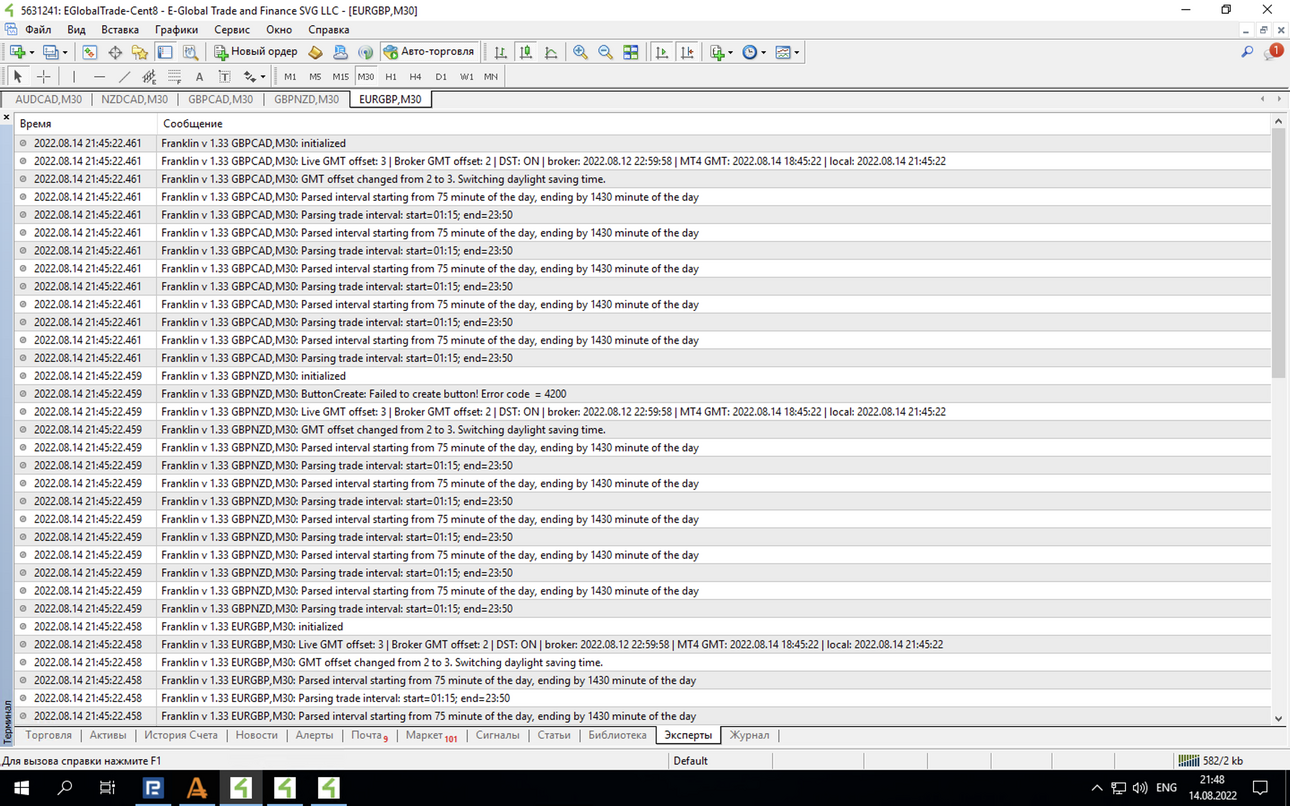Click the Время column header

coord(86,124)
